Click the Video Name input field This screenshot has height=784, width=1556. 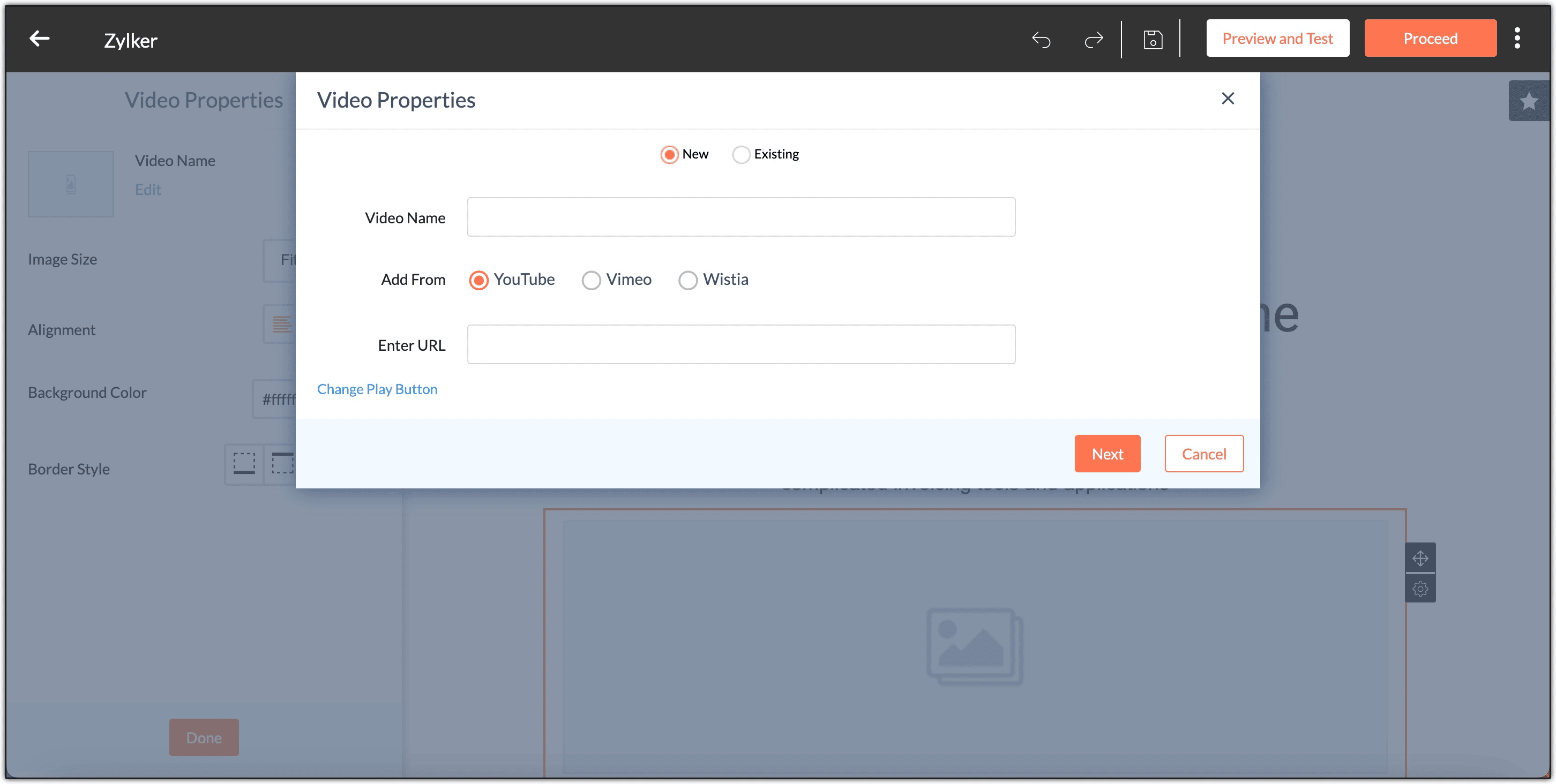(740, 217)
